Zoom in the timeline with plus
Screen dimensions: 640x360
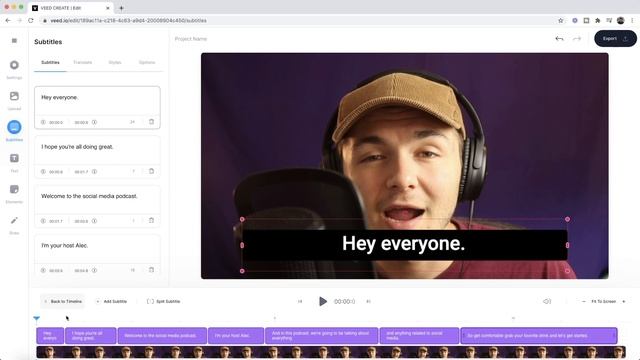click(x=624, y=301)
